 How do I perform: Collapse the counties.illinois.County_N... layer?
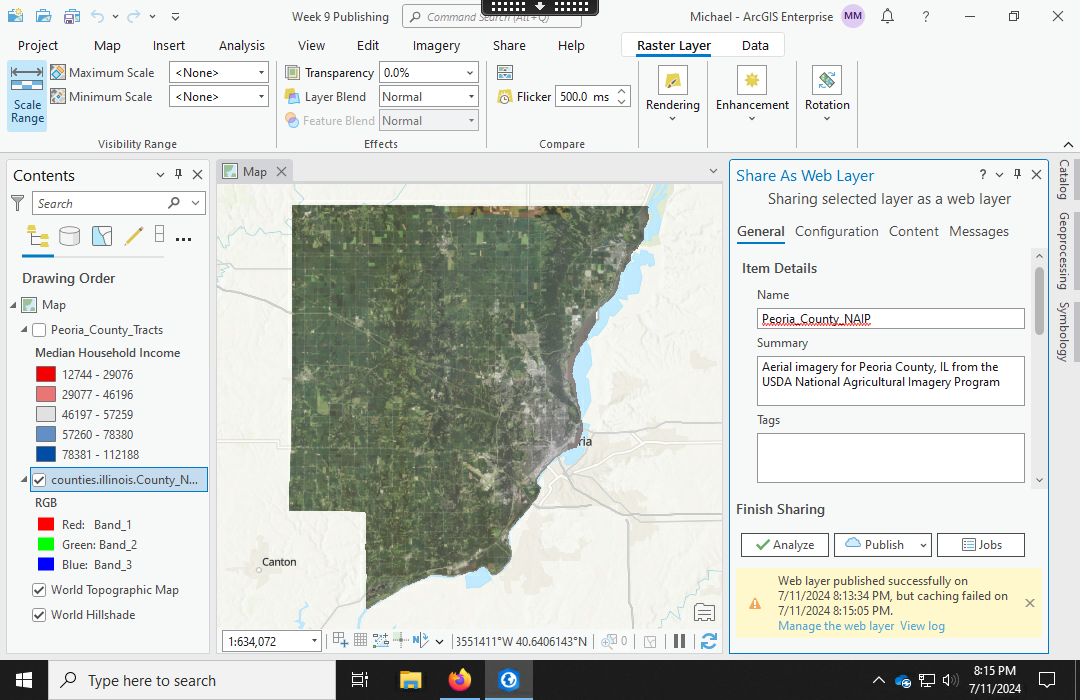(x=24, y=479)
